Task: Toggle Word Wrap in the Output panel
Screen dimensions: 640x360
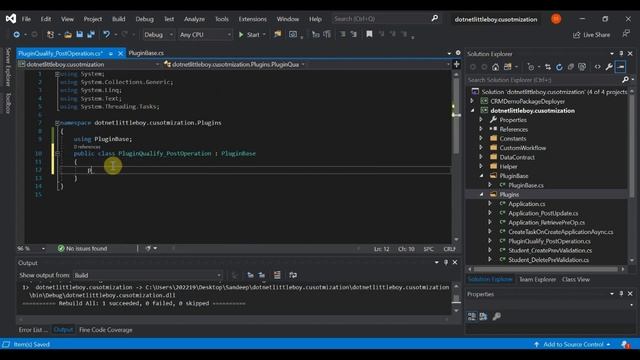Action: [293, 275]
